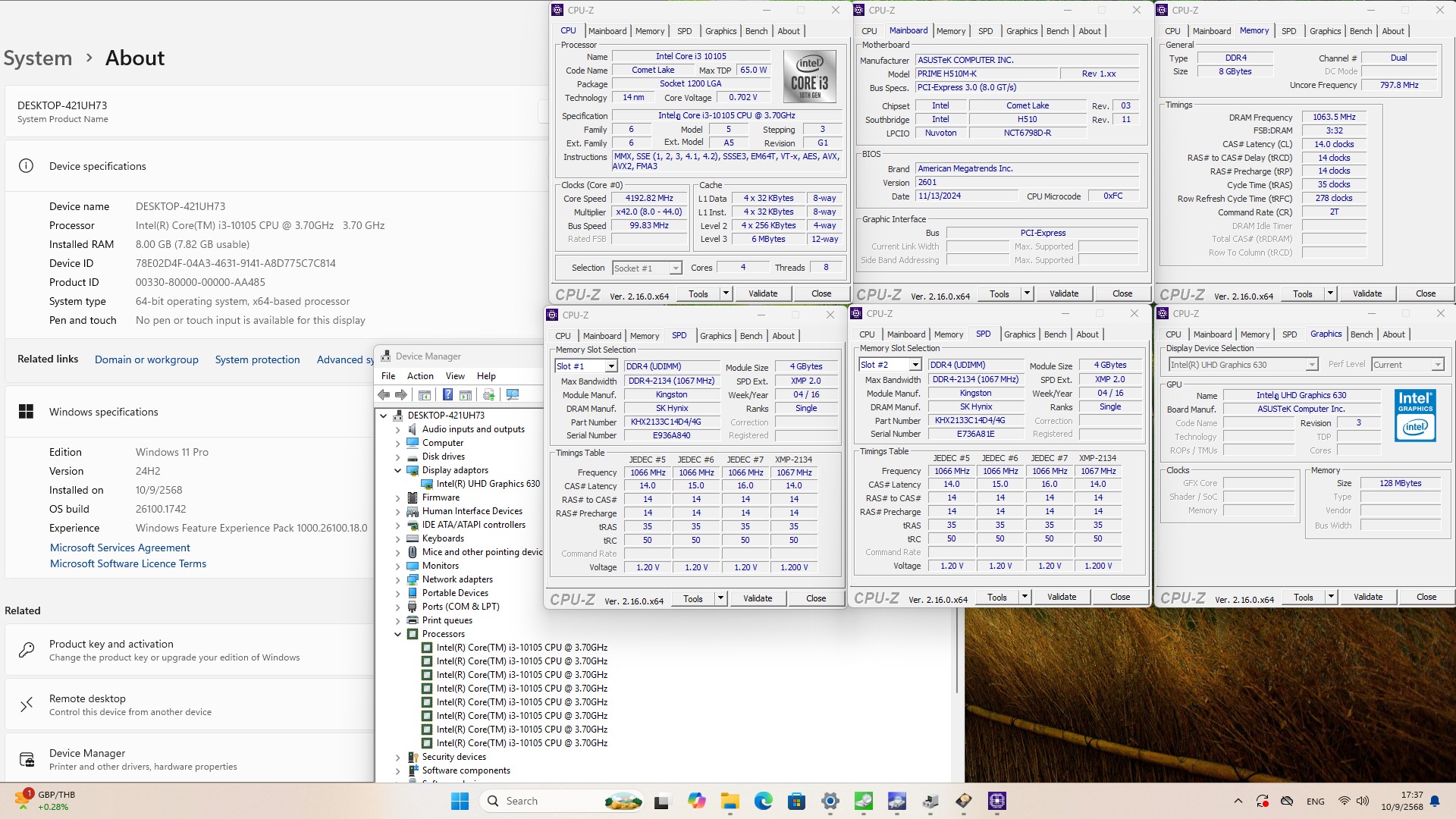The width and height of the screenshot is (1456, 819).
Task: Click the Forward arrow in Device Manager toolbar
Action: (401, 394)
